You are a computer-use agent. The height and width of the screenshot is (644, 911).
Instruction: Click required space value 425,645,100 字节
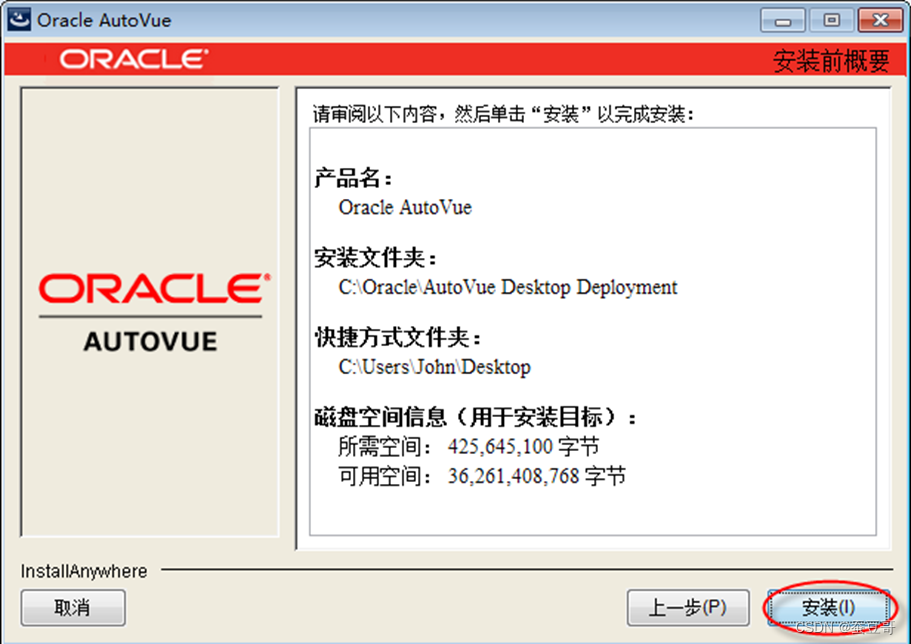pos(523,446)
